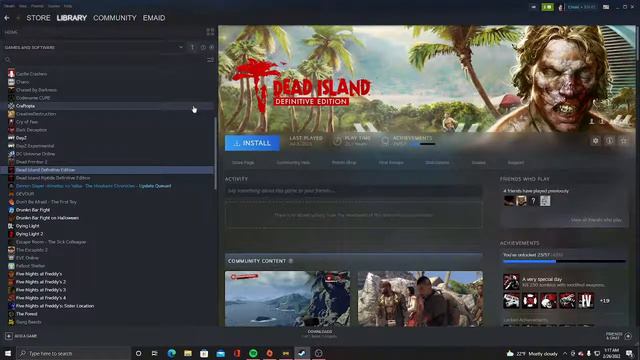Click the recent activity clock icon filter
The height and width of the screenshot is (360, 640).
[x=203, y=47]
